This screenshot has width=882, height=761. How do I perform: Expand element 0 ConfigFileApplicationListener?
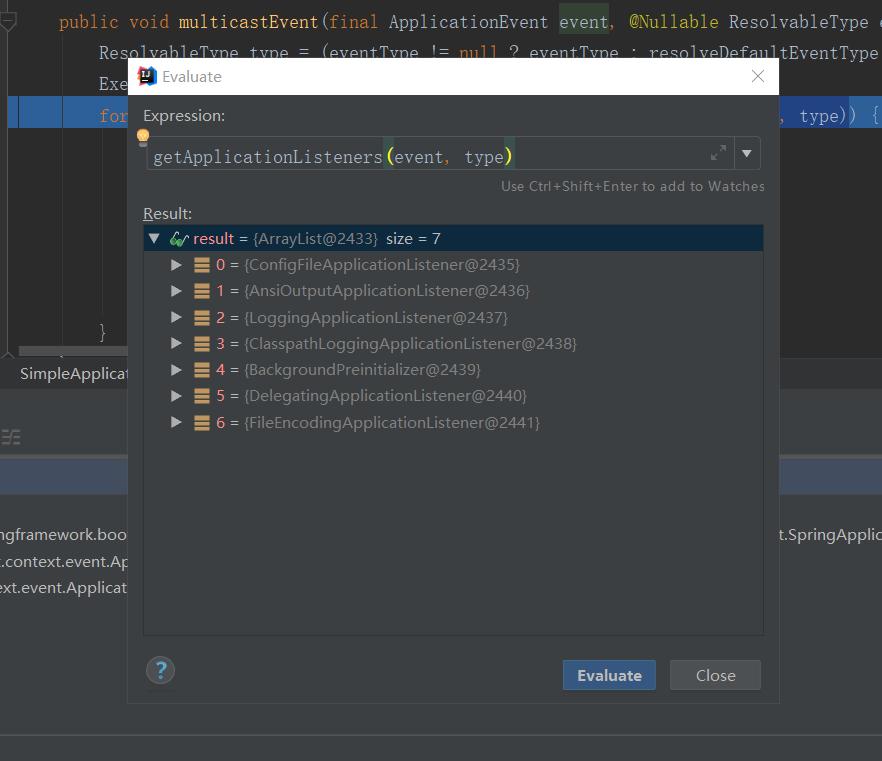coord(176,264)
